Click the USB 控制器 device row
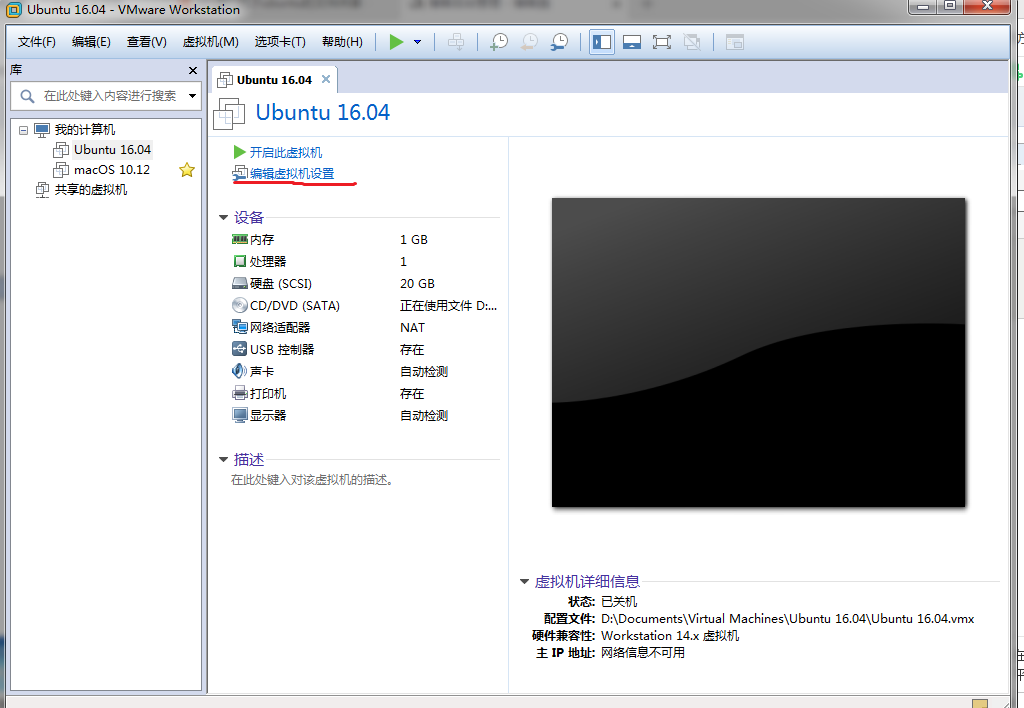The width and height of the screenshot is (1024, 708). 364,349
